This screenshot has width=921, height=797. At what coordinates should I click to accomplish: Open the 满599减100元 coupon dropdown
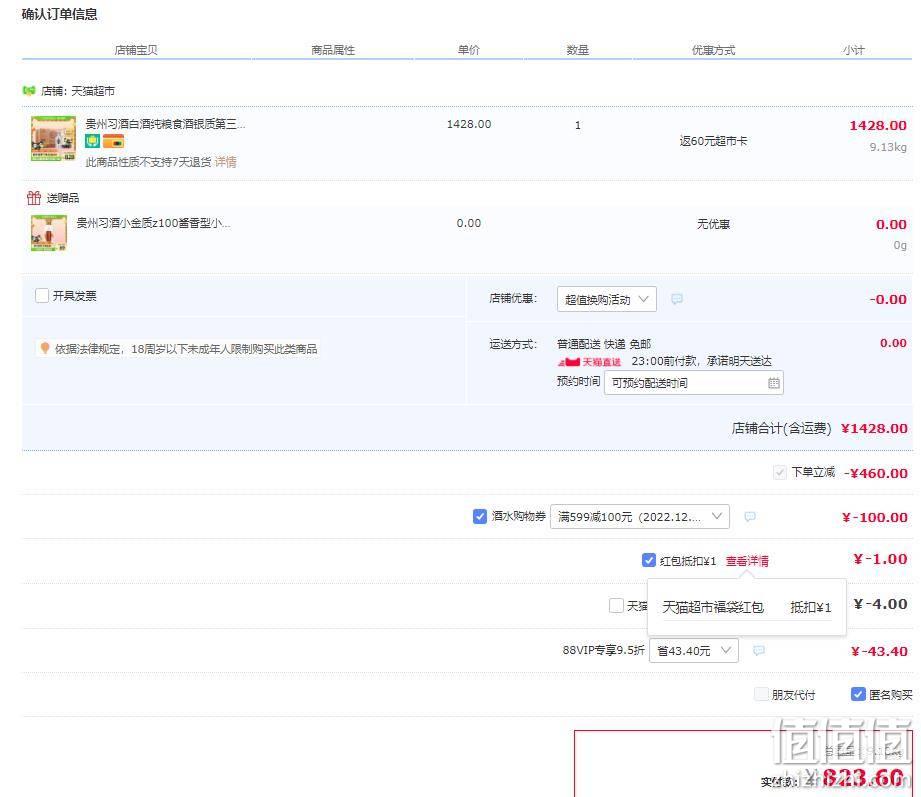[x=640, y=517]
